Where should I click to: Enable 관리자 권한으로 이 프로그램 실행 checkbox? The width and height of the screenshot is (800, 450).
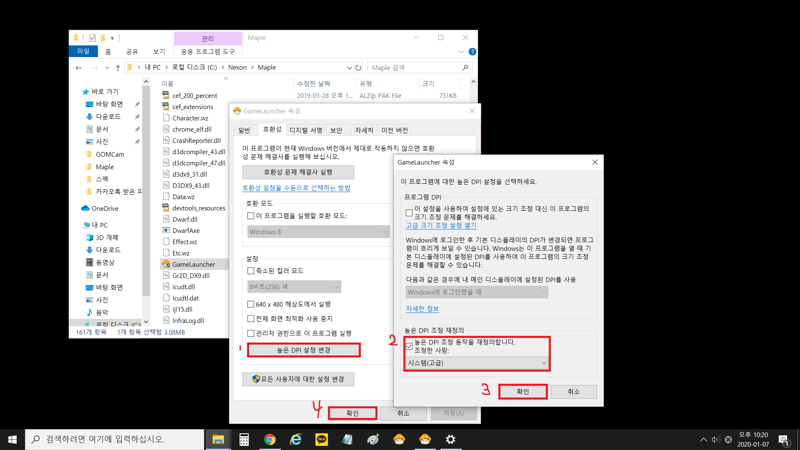(x=251, y=333)
